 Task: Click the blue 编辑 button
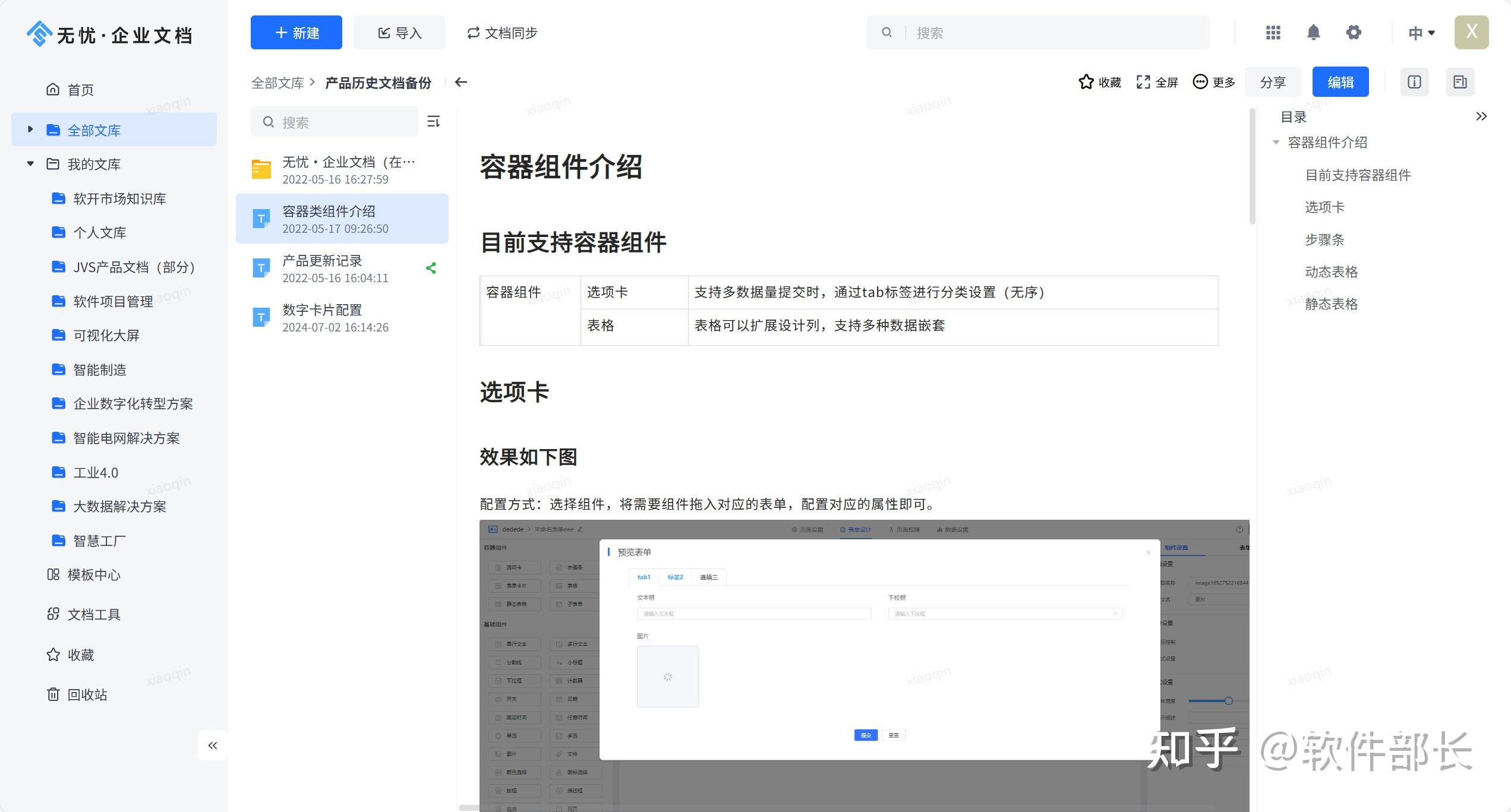coord(1340,82)
